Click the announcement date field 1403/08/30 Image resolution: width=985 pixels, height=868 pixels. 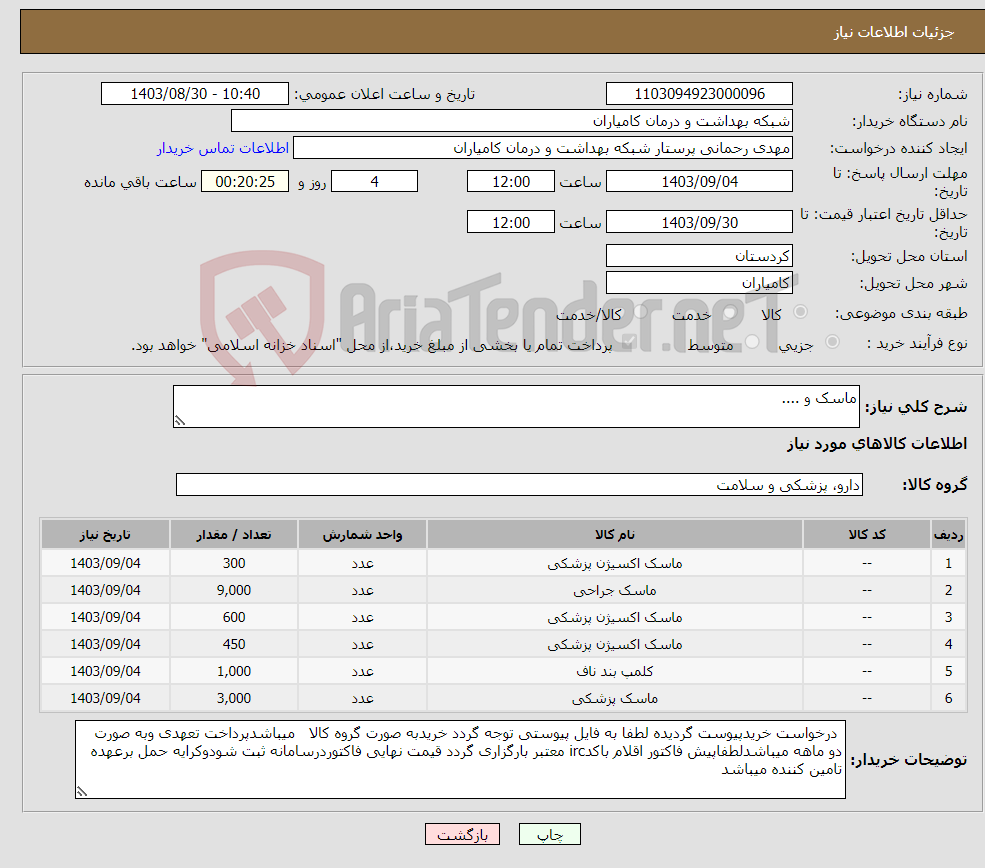click(x=195, y=94)
